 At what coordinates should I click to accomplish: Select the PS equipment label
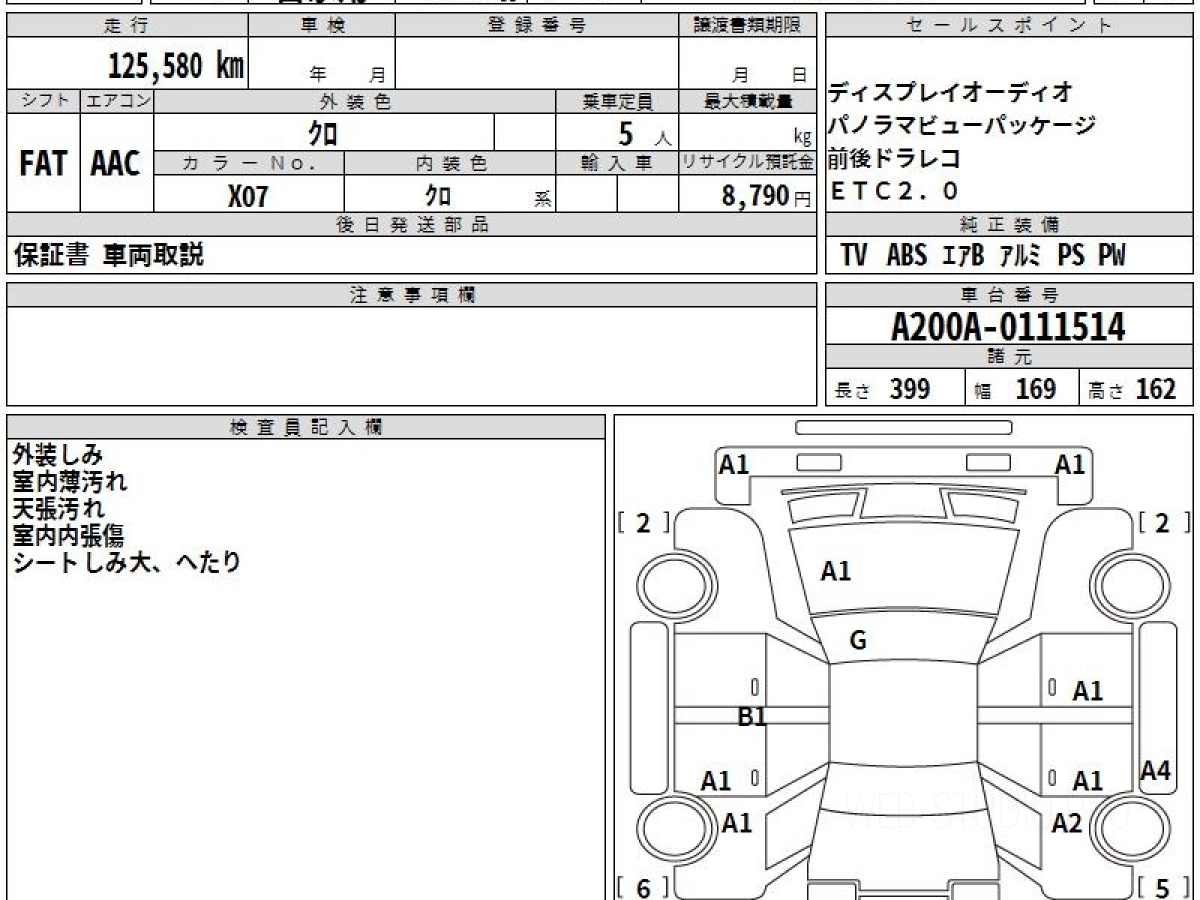(x=1071, y=256)
